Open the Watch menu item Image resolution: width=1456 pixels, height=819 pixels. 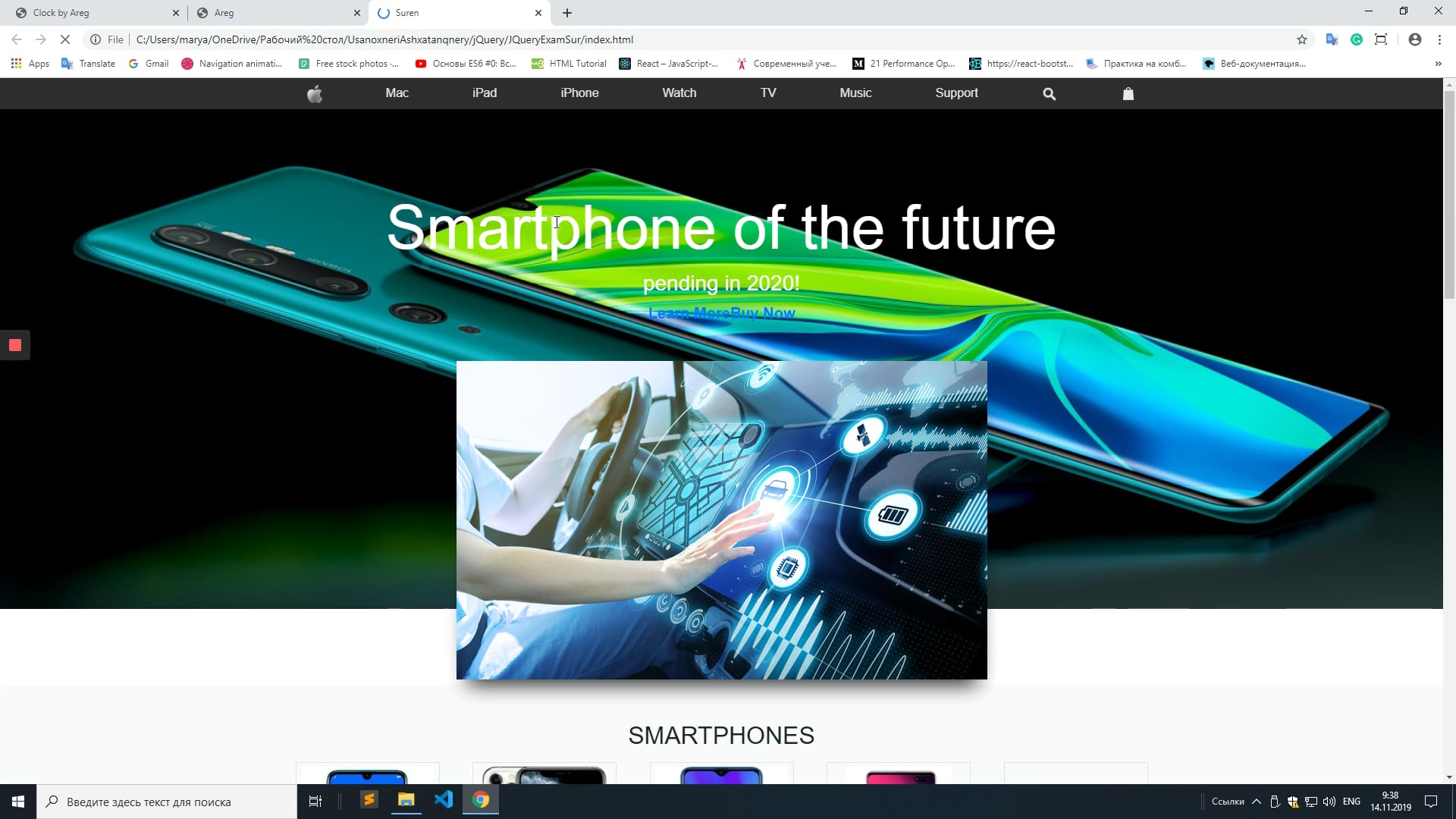coord(679,93)
